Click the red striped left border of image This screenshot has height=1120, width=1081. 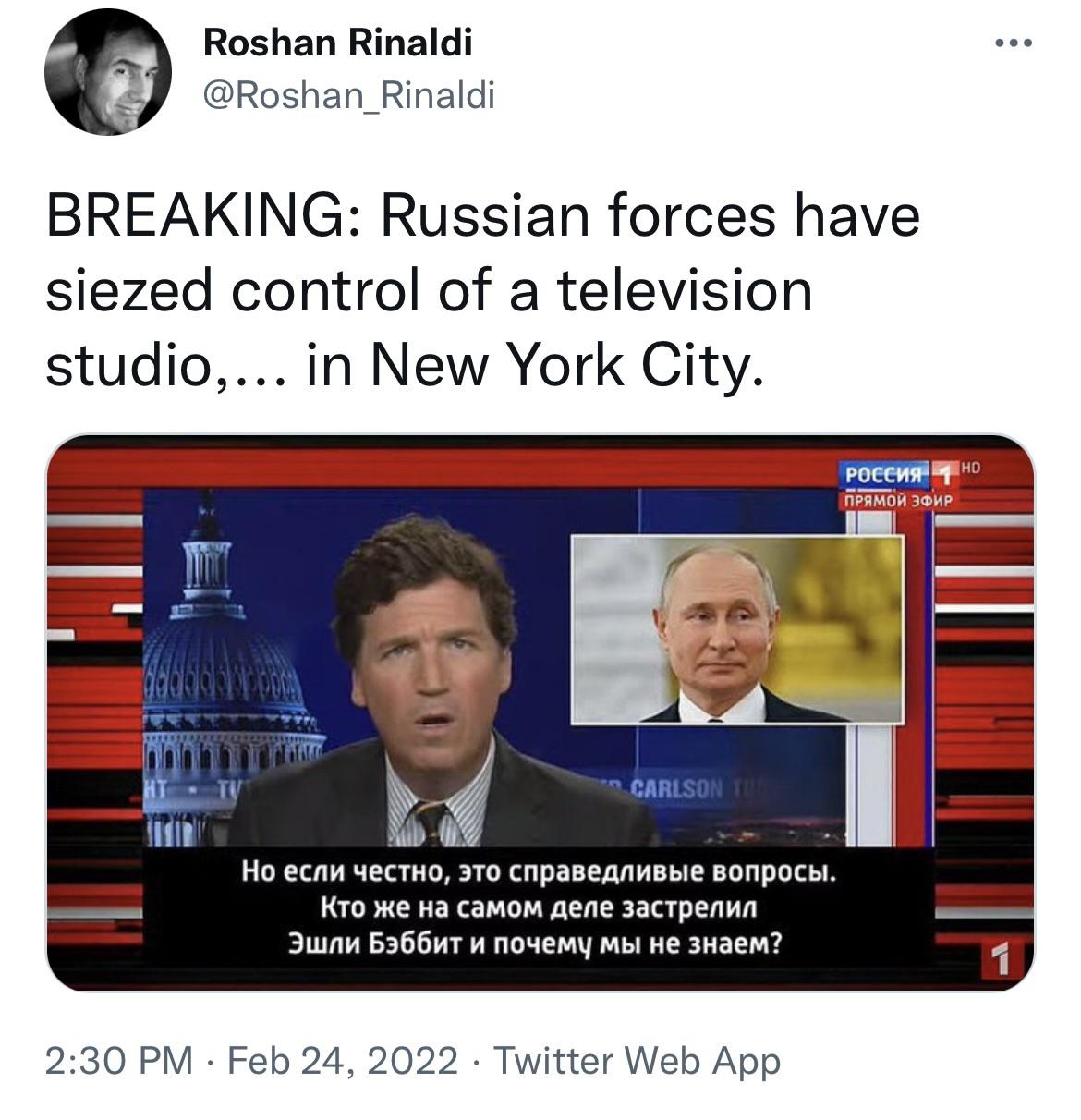tap(94, 712)
